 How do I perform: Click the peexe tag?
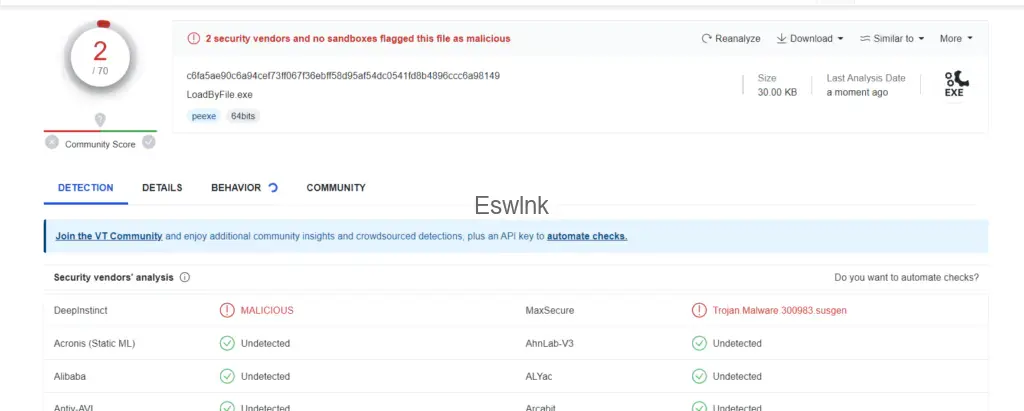click(x=204, y=116)
